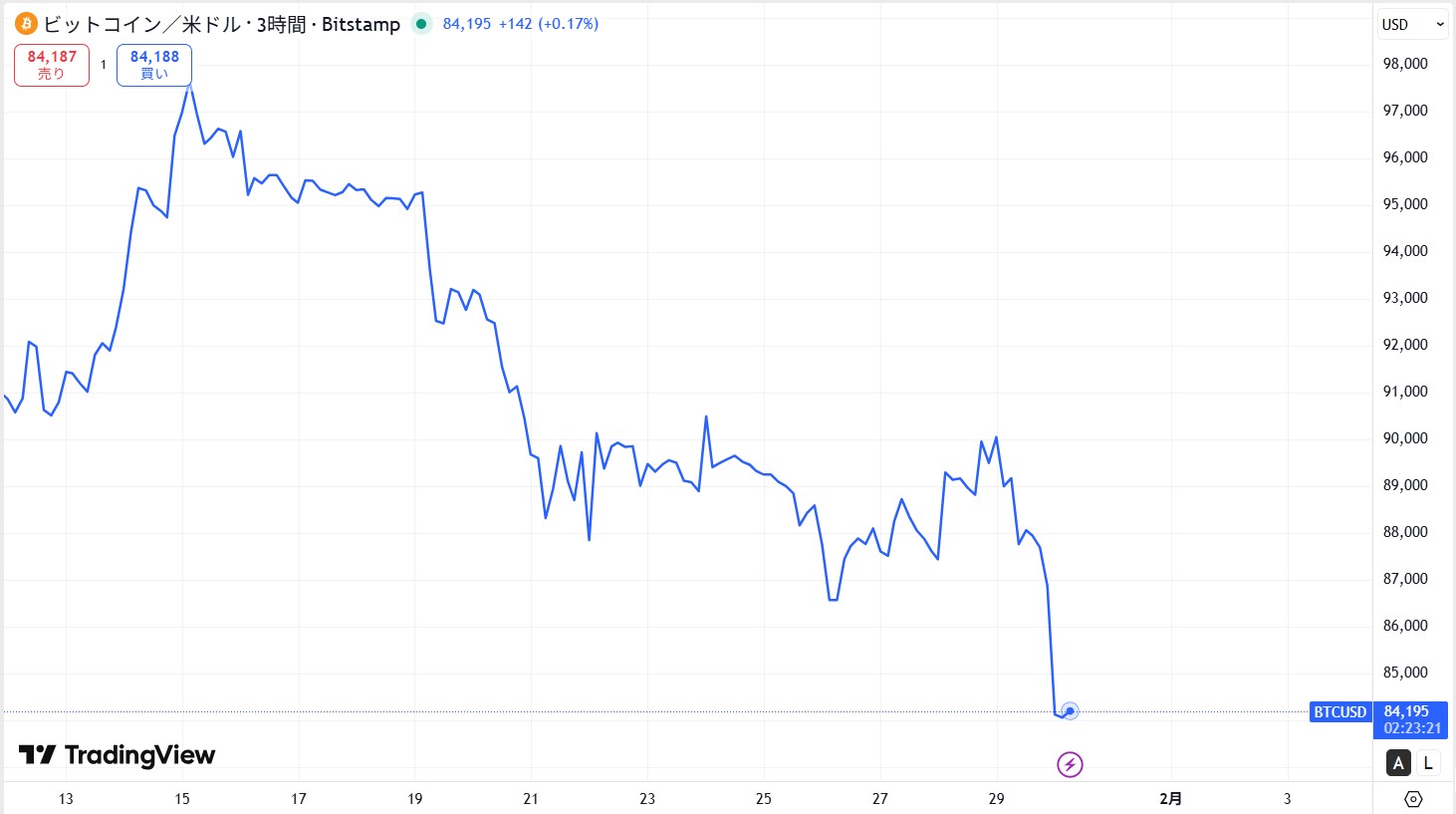1456x814 pixels.
Task: Toggle the auto scale 'A' button
Action: coord(1399,763)
